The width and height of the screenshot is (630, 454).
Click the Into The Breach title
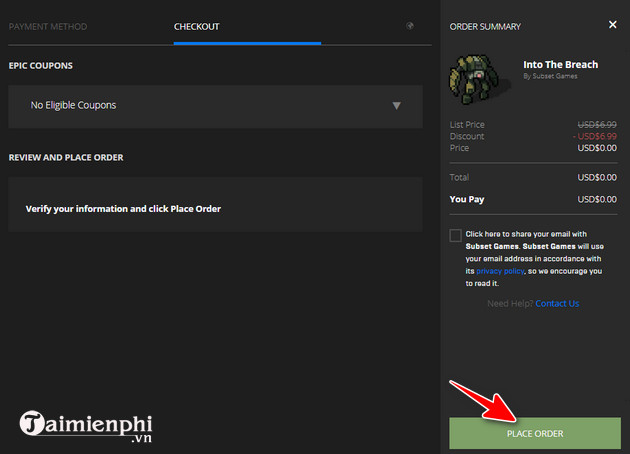pos(560,65)
